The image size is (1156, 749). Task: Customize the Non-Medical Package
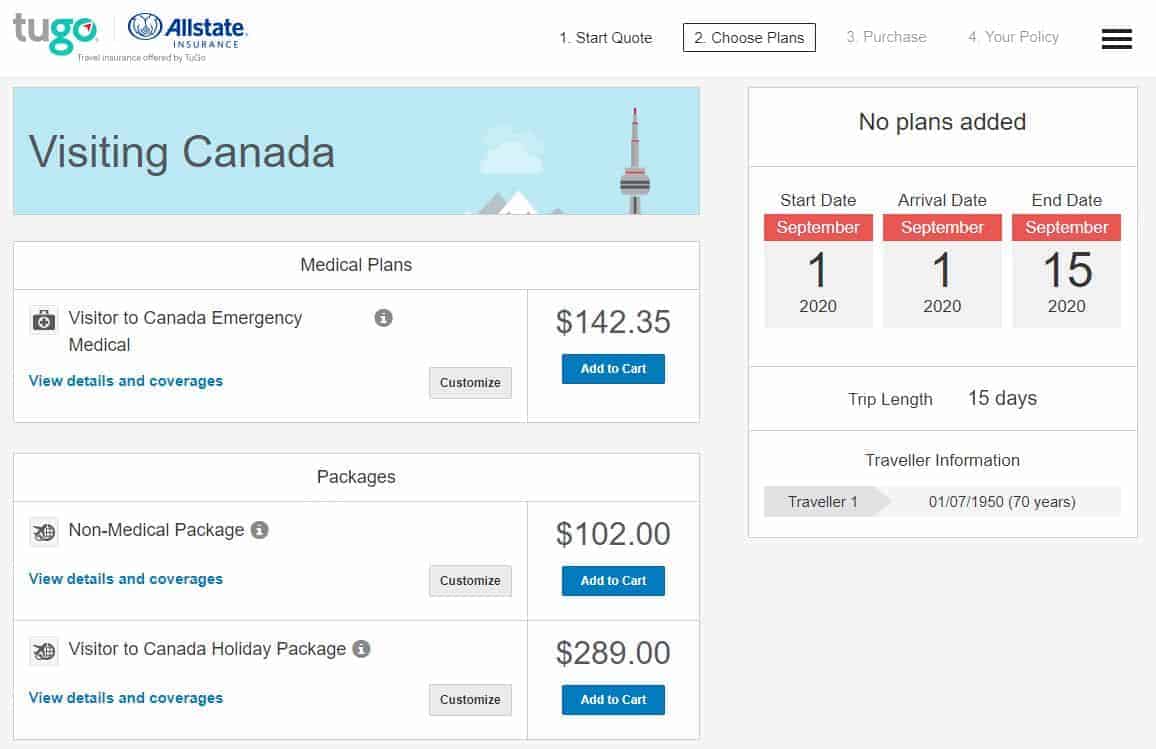click(470, 581)
